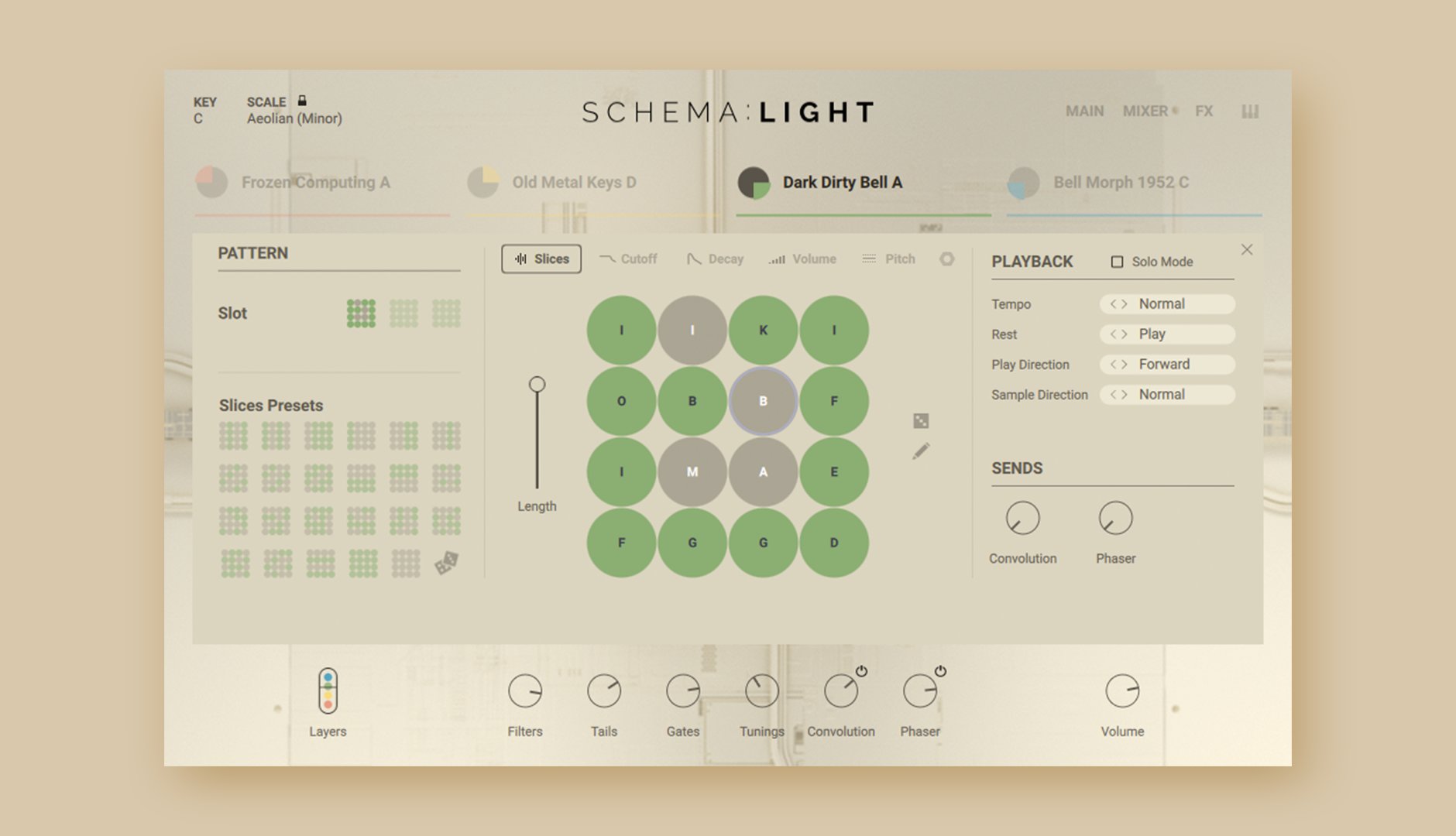The height and width of the screenshot is (836, 1456).
Task: Click the scale lock icon
Action: (302, 101)
